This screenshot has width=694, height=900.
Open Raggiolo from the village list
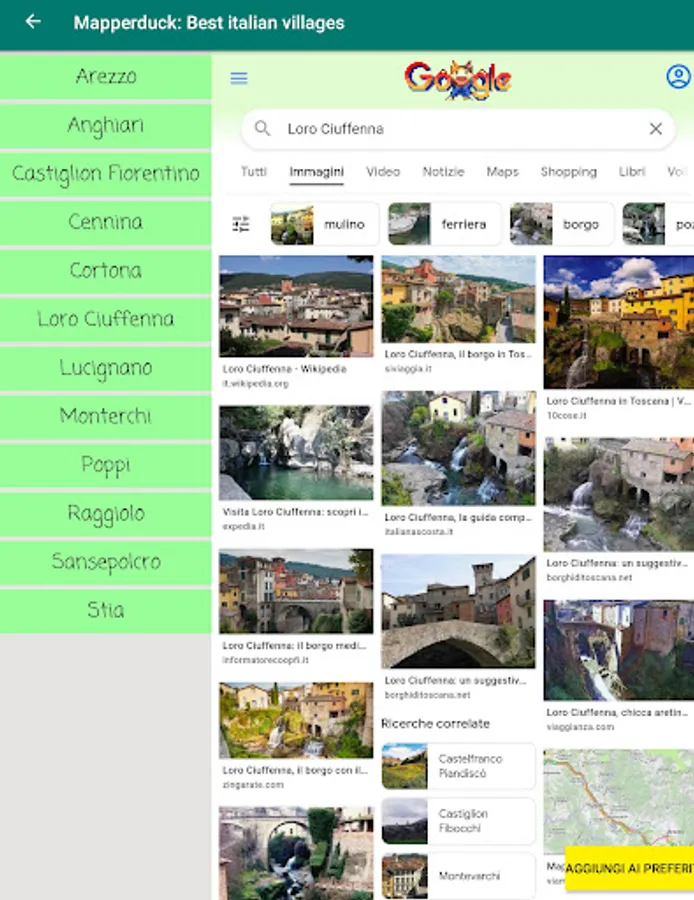[106, 513]
